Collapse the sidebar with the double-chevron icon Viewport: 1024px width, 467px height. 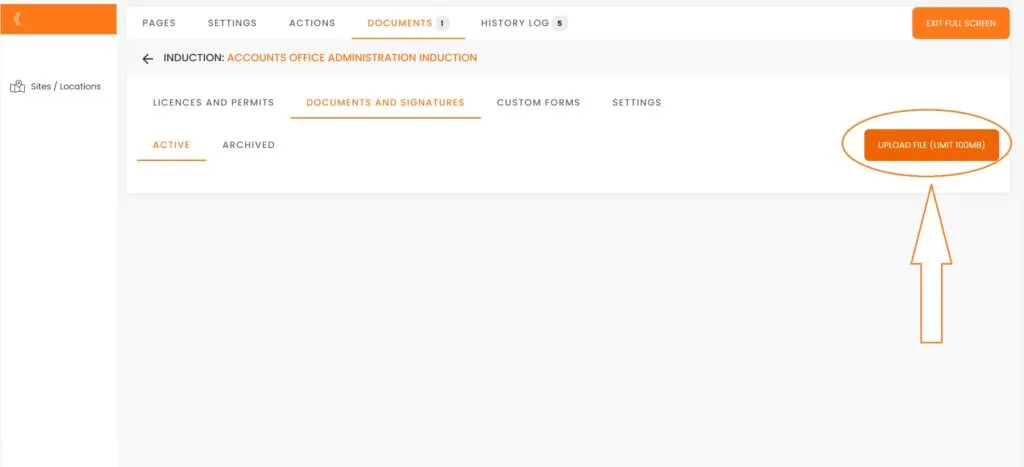click(x=17, y=19)
